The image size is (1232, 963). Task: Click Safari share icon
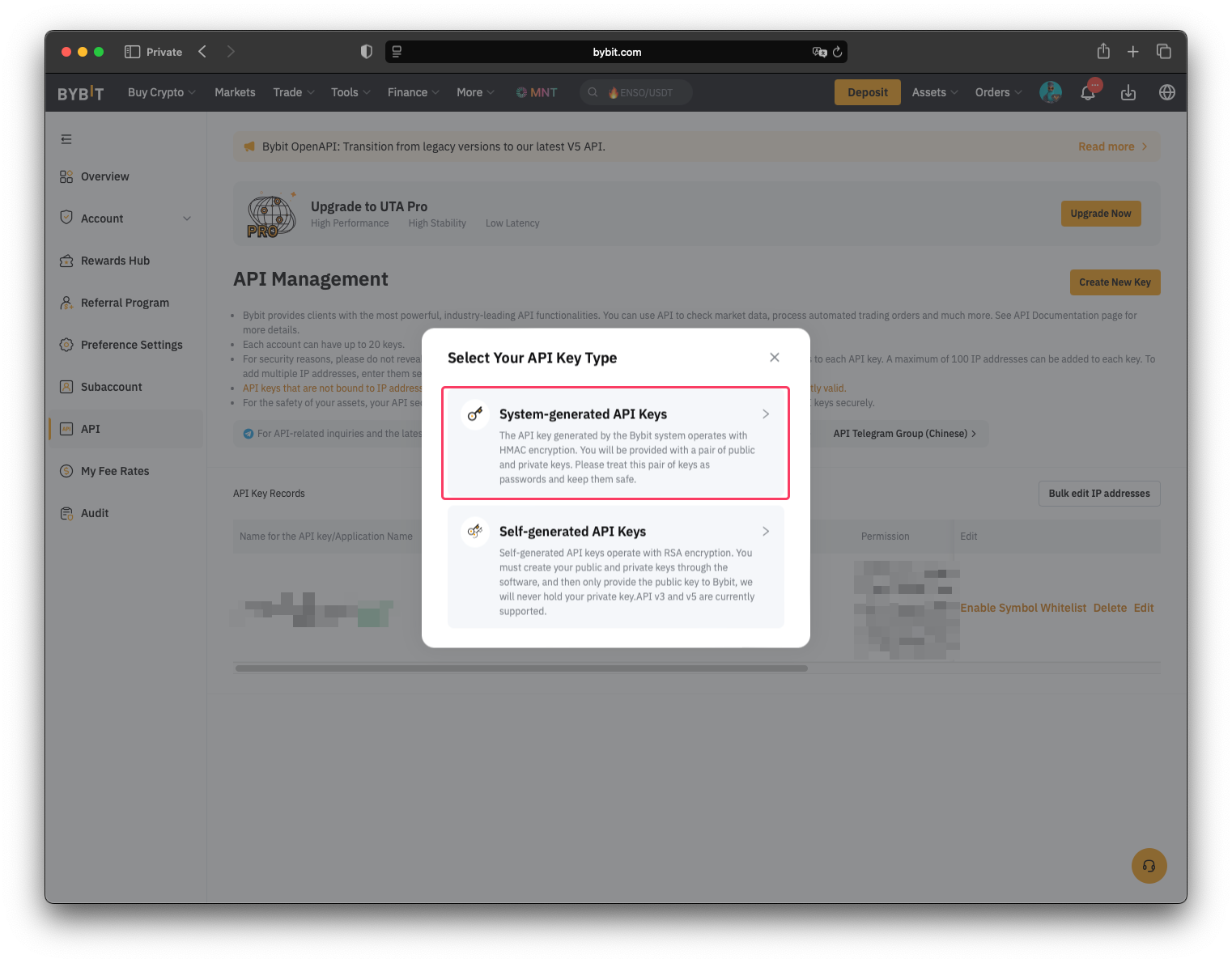point(1102,52)
